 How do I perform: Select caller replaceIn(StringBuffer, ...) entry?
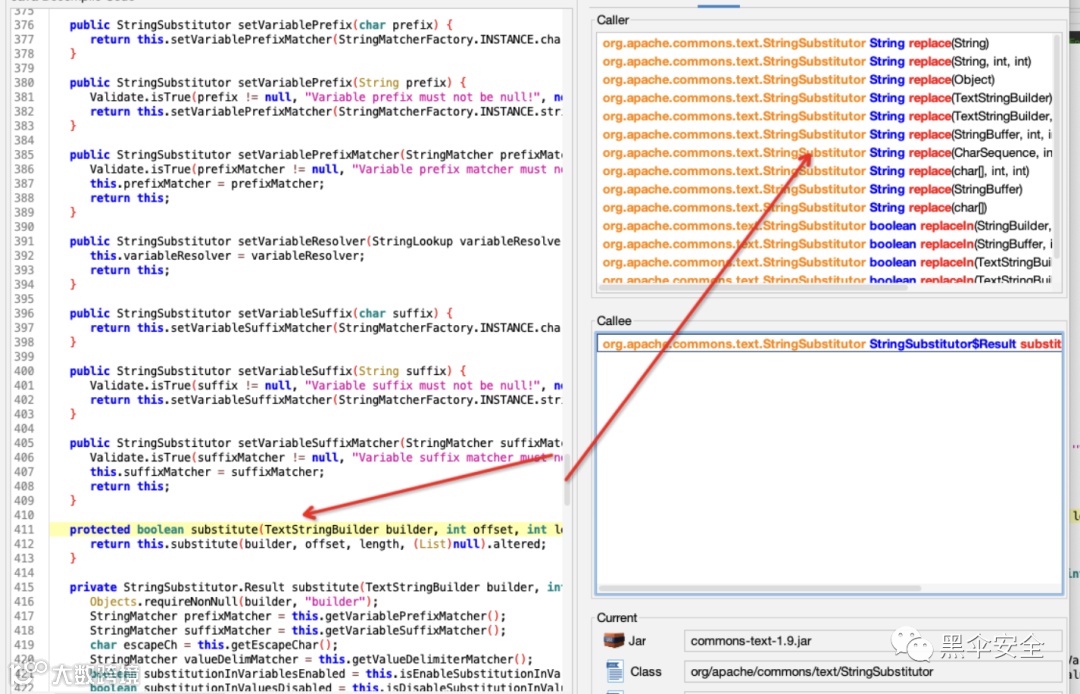pyautogui.click(x=827, y=244)
